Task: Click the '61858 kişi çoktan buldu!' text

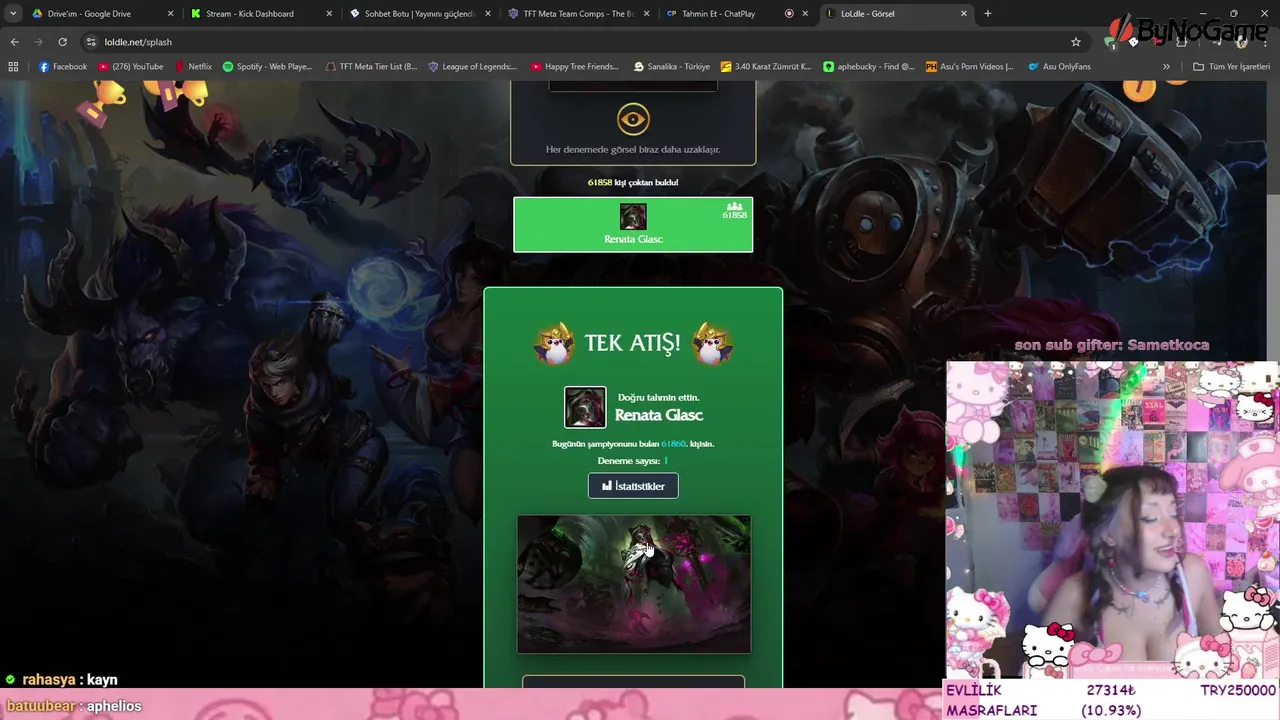Action: pyautogui.click(x=633, y=183)
